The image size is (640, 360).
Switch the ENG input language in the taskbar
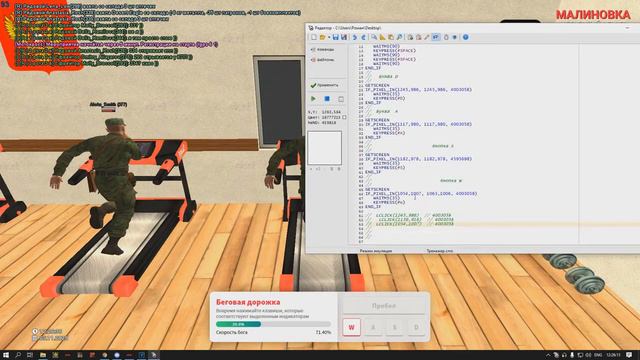coord(598,356)
